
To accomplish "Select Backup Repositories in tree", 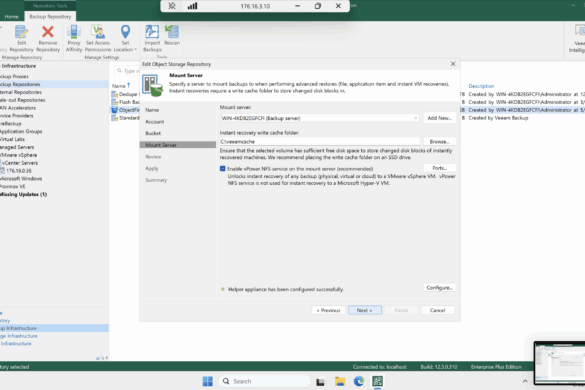I will tap(20, 84).
